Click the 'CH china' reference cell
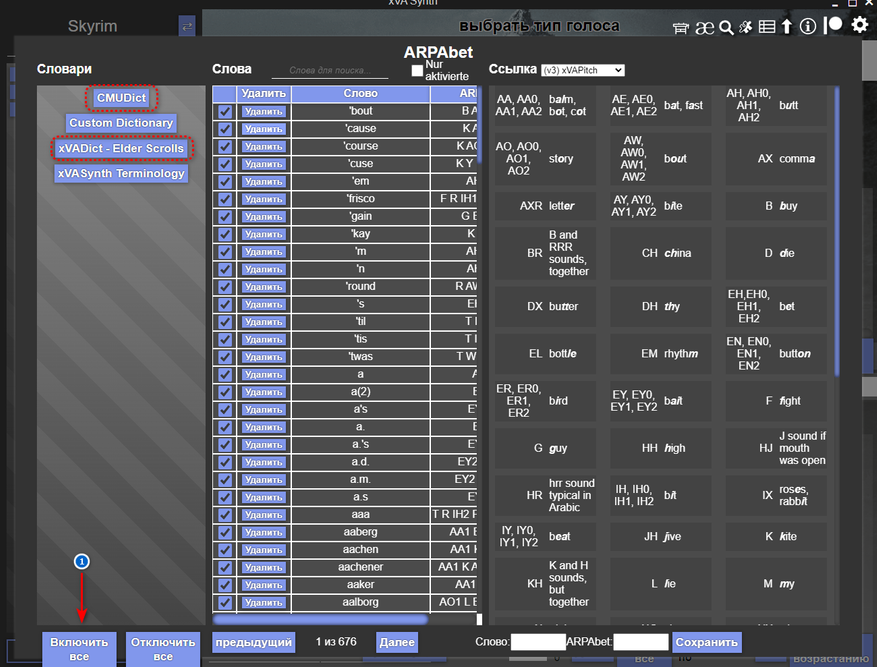Viewport: 877px width, 667px height. 661,253
